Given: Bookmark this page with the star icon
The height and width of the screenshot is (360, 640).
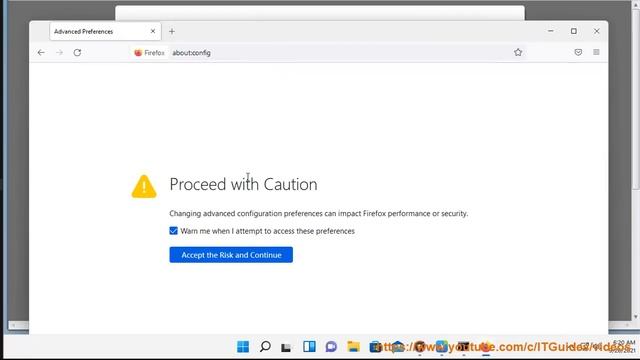Looking at the screenshot, I should 518,52.
